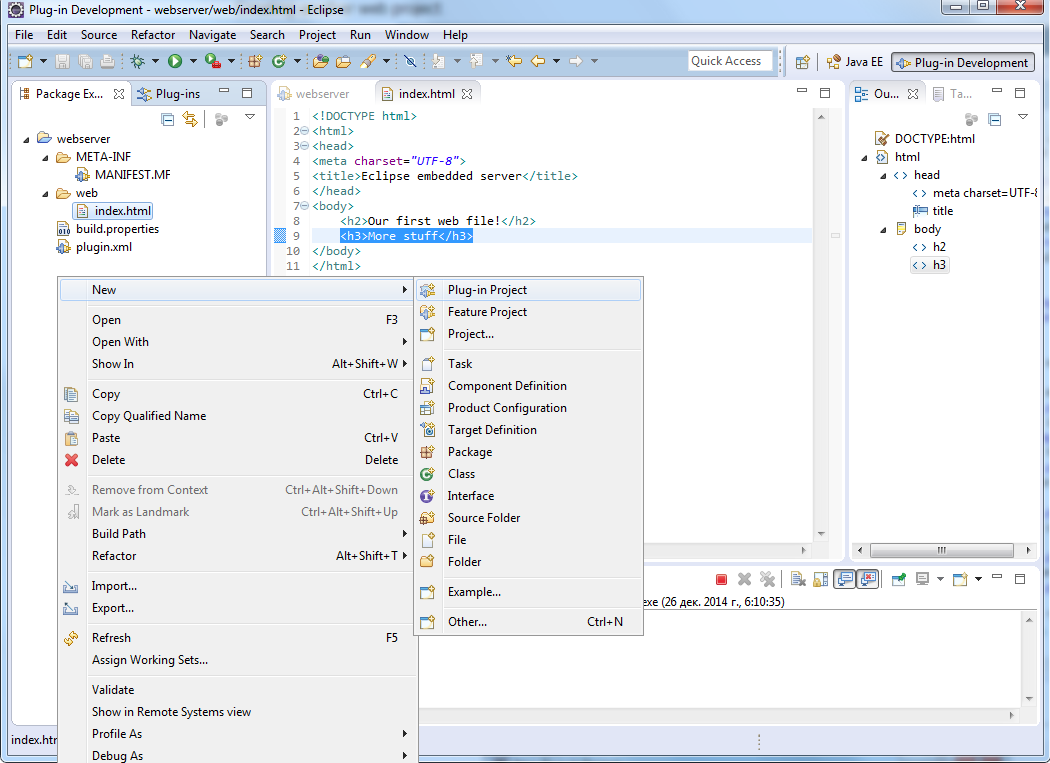1050x763 pixels.
Task: Click the Save toolbar icon
Action: point(62,62)
